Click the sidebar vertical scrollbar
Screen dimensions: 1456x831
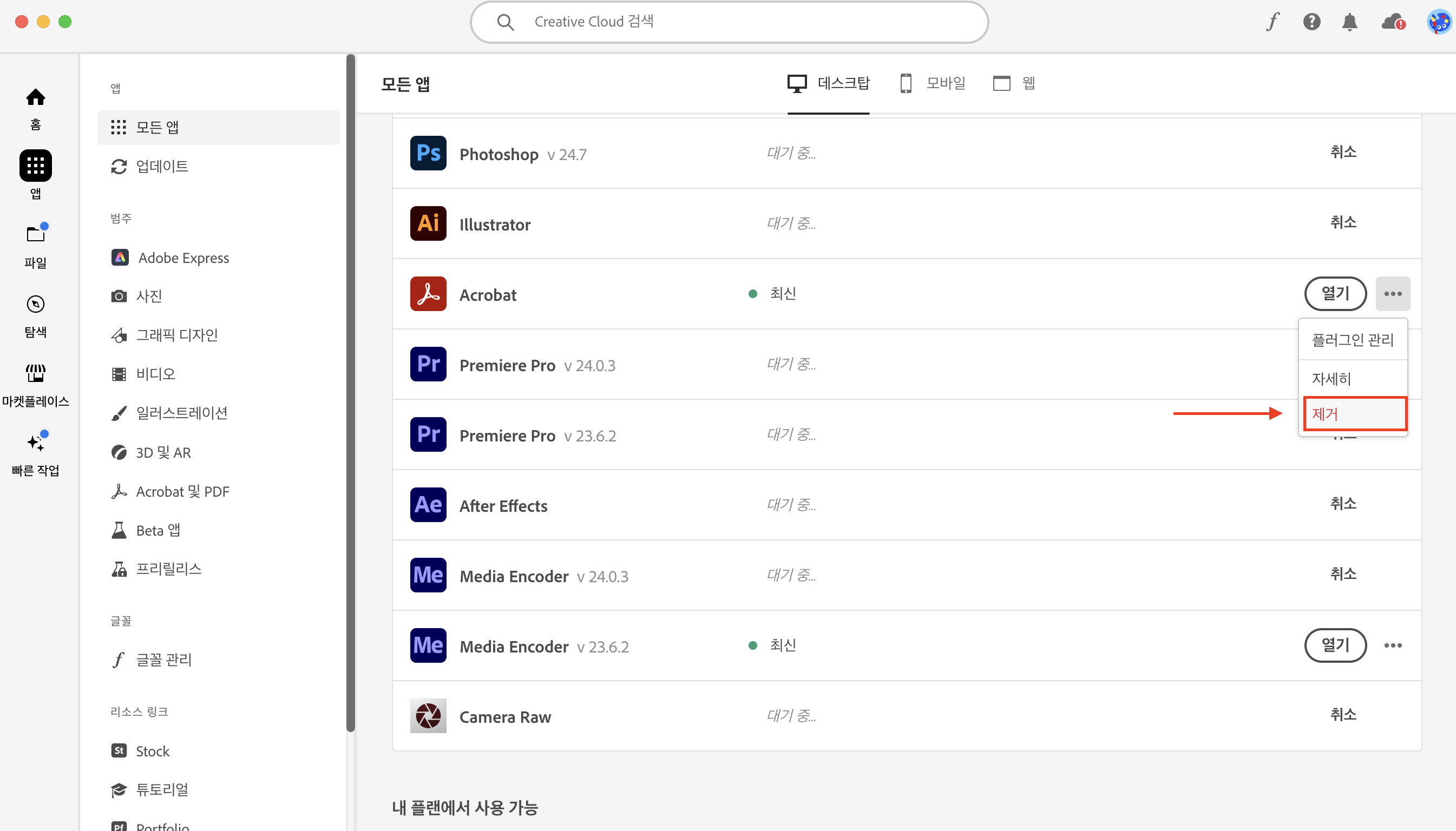(x=351, y=393)
